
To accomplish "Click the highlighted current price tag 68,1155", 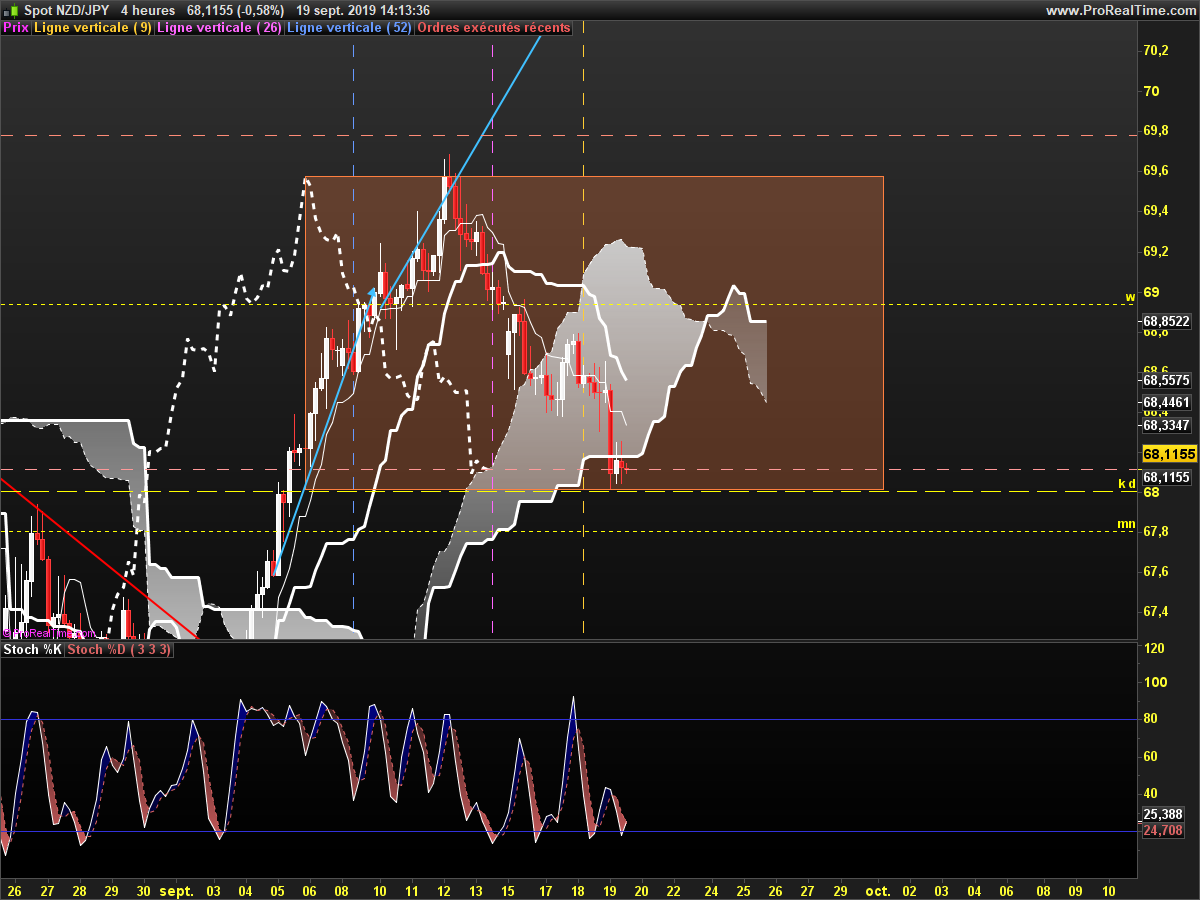I will (x=1167, y=454).
